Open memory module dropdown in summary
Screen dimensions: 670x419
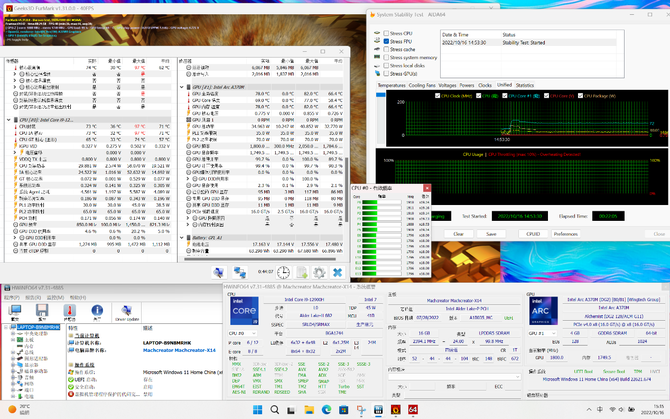[x=454, y=377]
